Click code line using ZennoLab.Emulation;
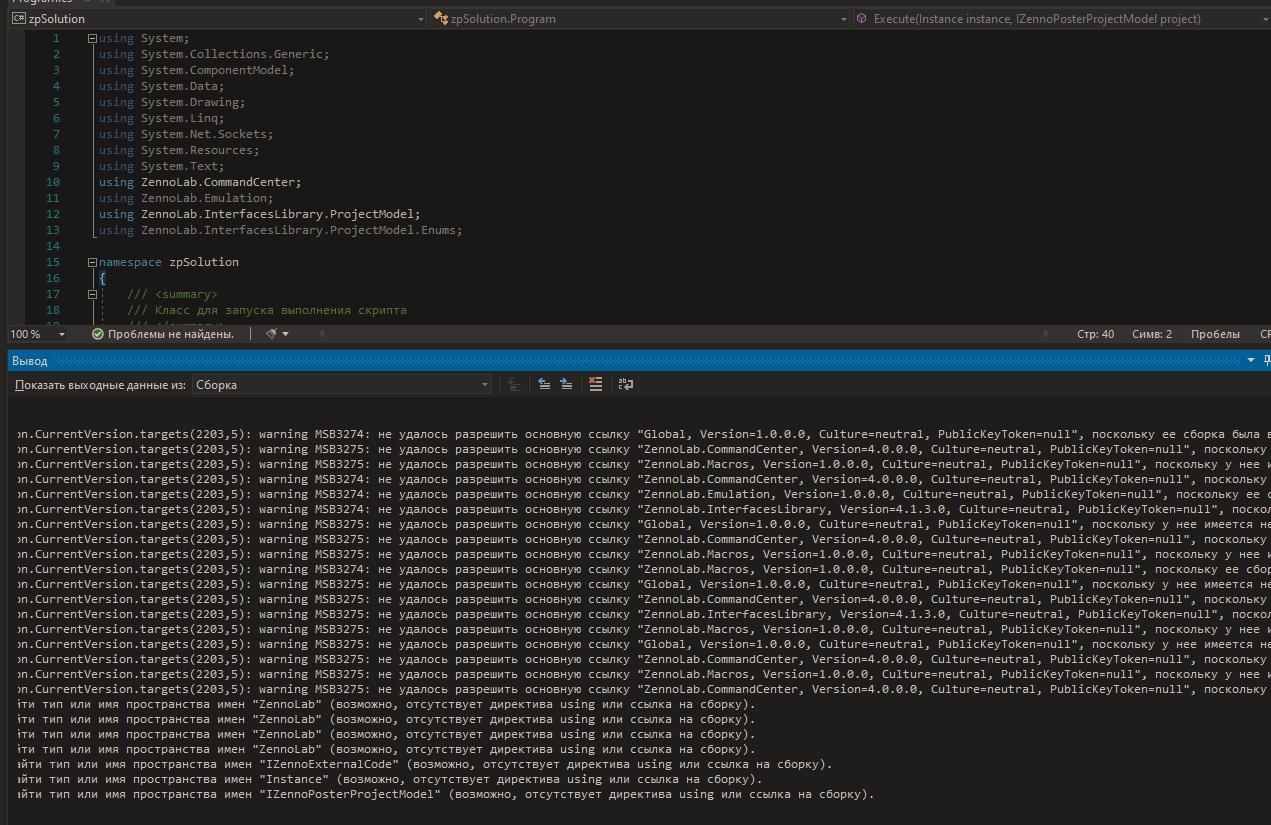This screenshot has width=1271, height=825. [186, 198]
